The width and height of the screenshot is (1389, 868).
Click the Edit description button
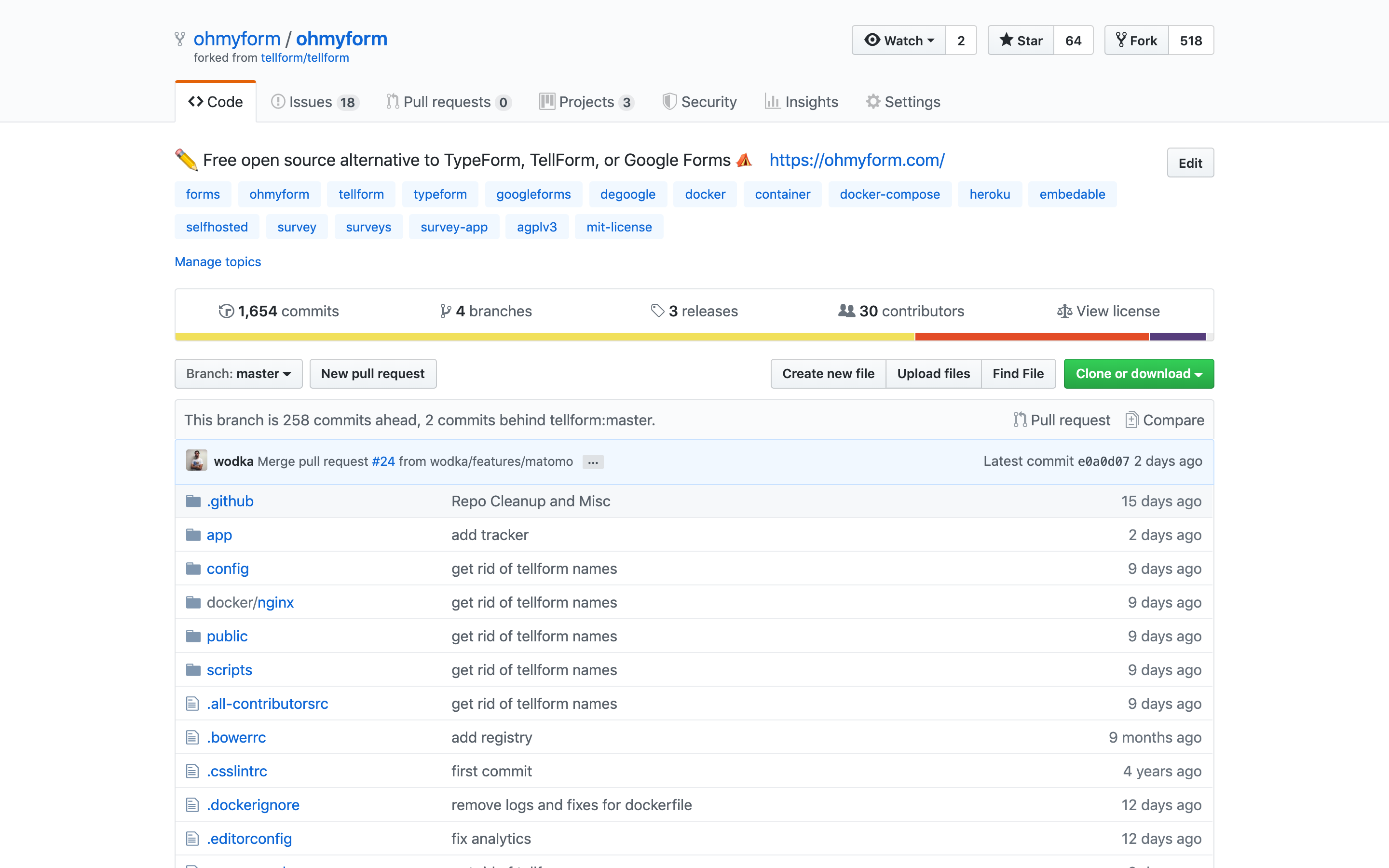click(x=1190, y=163)
